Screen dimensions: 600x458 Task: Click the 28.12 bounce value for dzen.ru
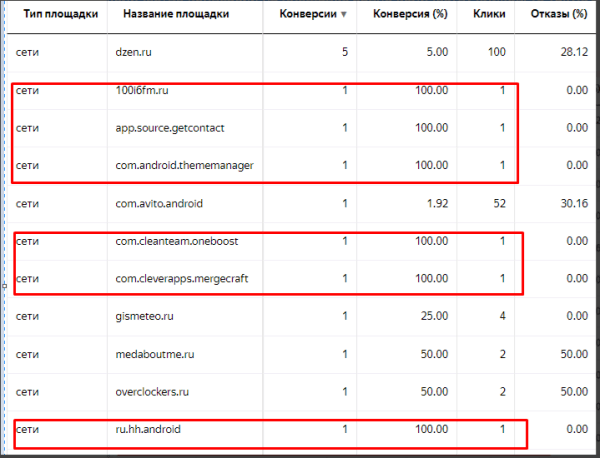point(574,52)
